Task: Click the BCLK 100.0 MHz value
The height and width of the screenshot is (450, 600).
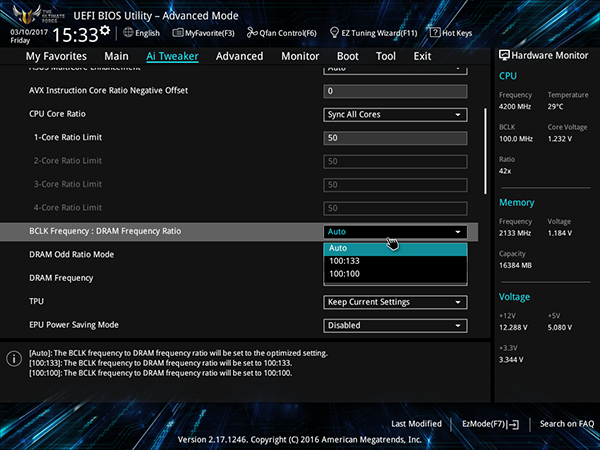Action: (x=516, y=139)
